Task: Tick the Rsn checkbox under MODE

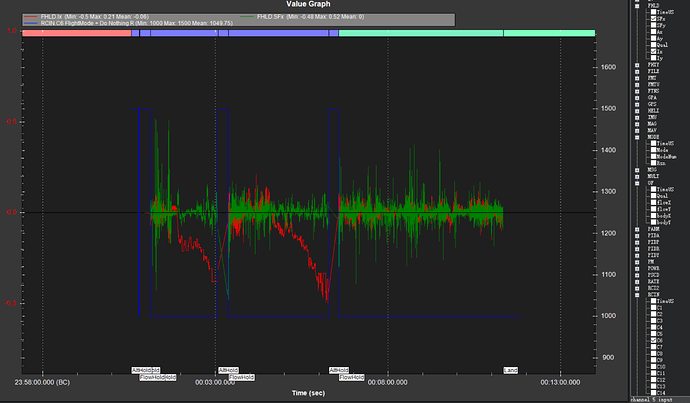Action: click(x=653, y=163)
